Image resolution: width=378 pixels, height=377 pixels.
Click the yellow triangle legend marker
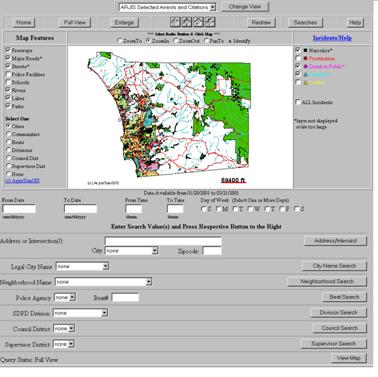pyautogui.click(x=305, y=82)
